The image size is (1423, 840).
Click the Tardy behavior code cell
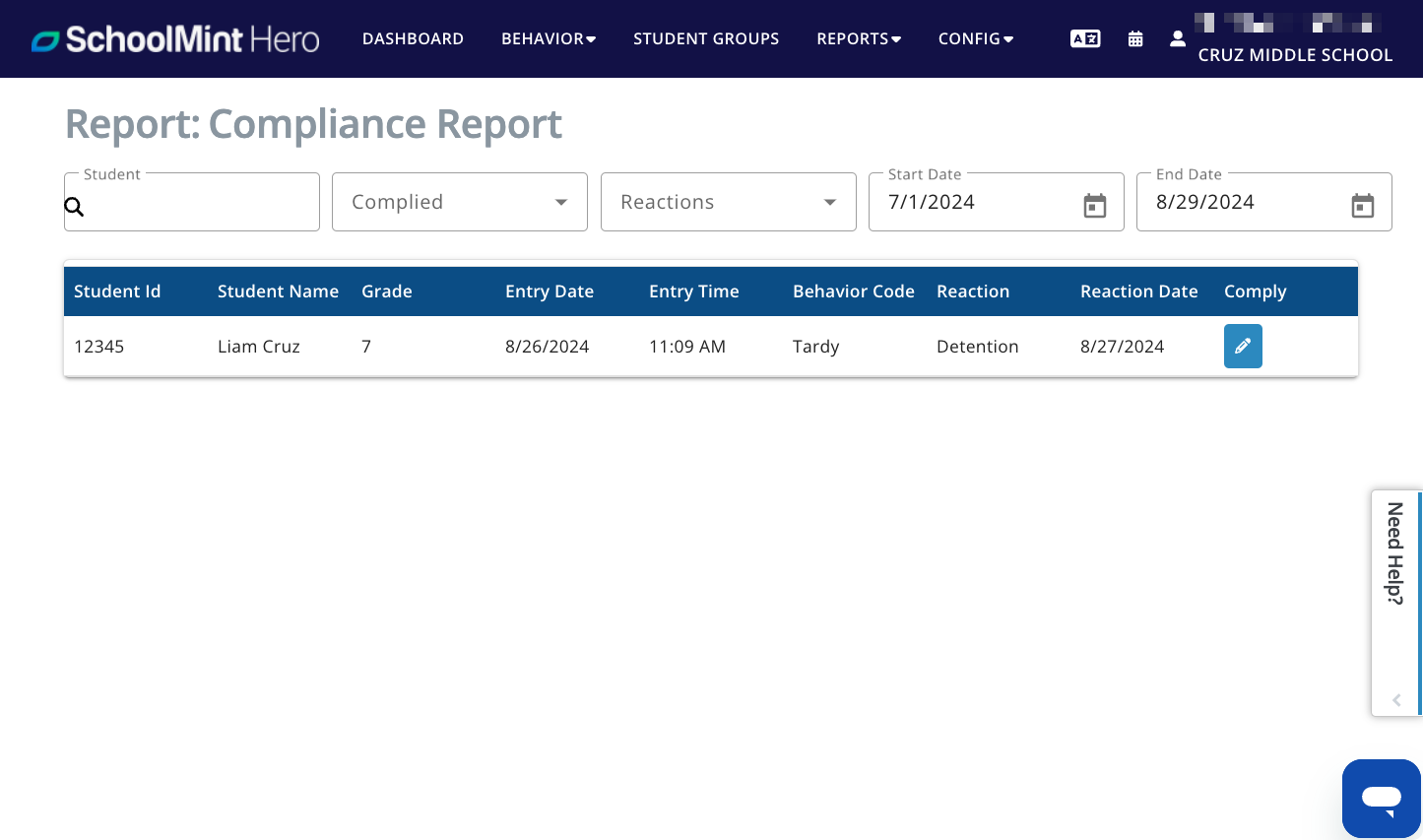tap(816, 347)
